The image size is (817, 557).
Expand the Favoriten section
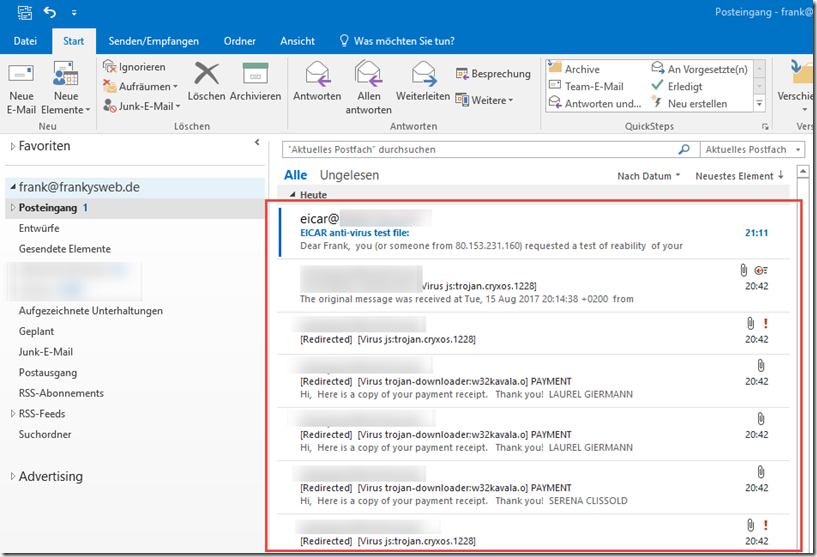pyautogui.click(x=13, y=146)
